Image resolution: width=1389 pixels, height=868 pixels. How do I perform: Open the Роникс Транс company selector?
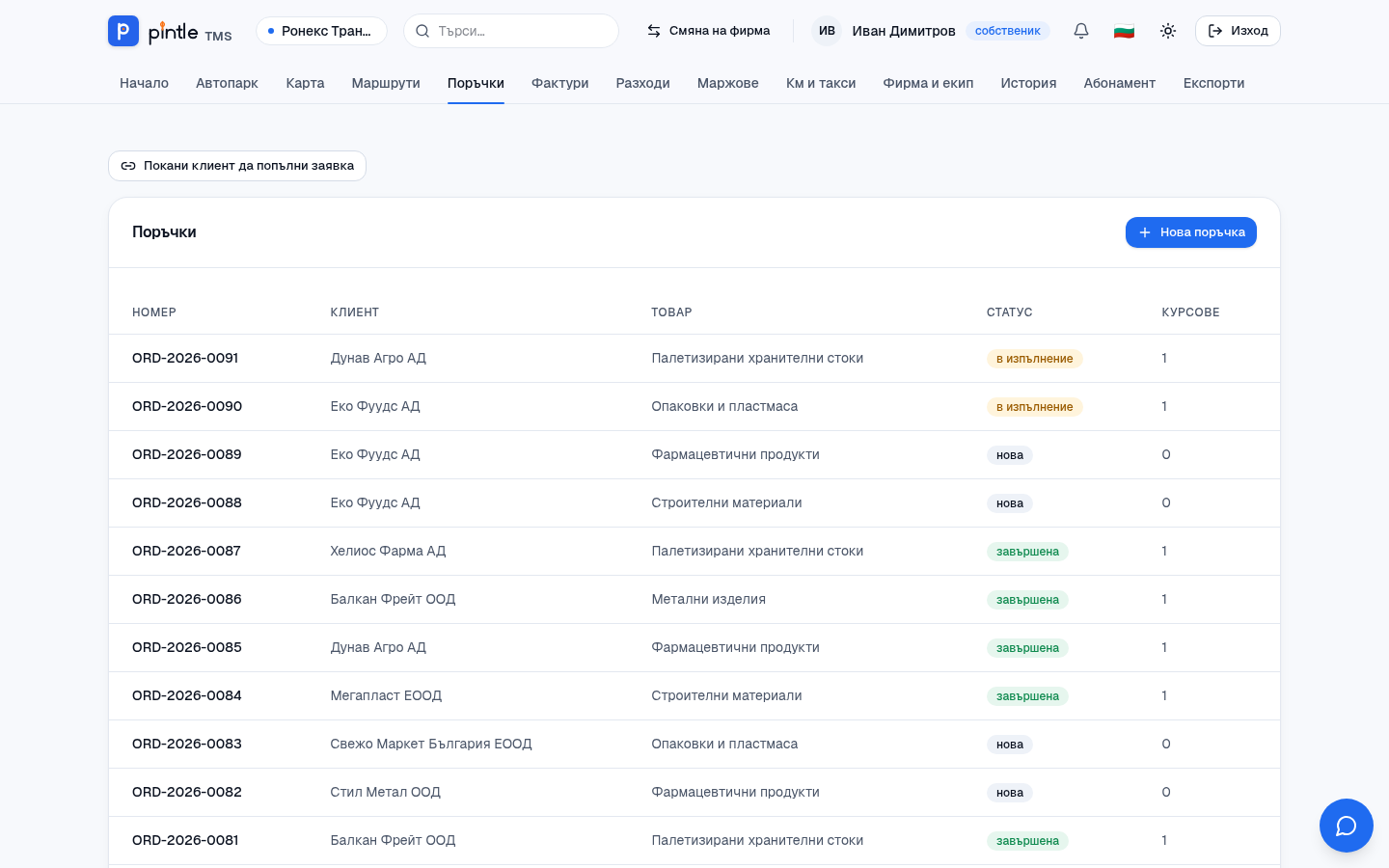click(x=321, y=31)
